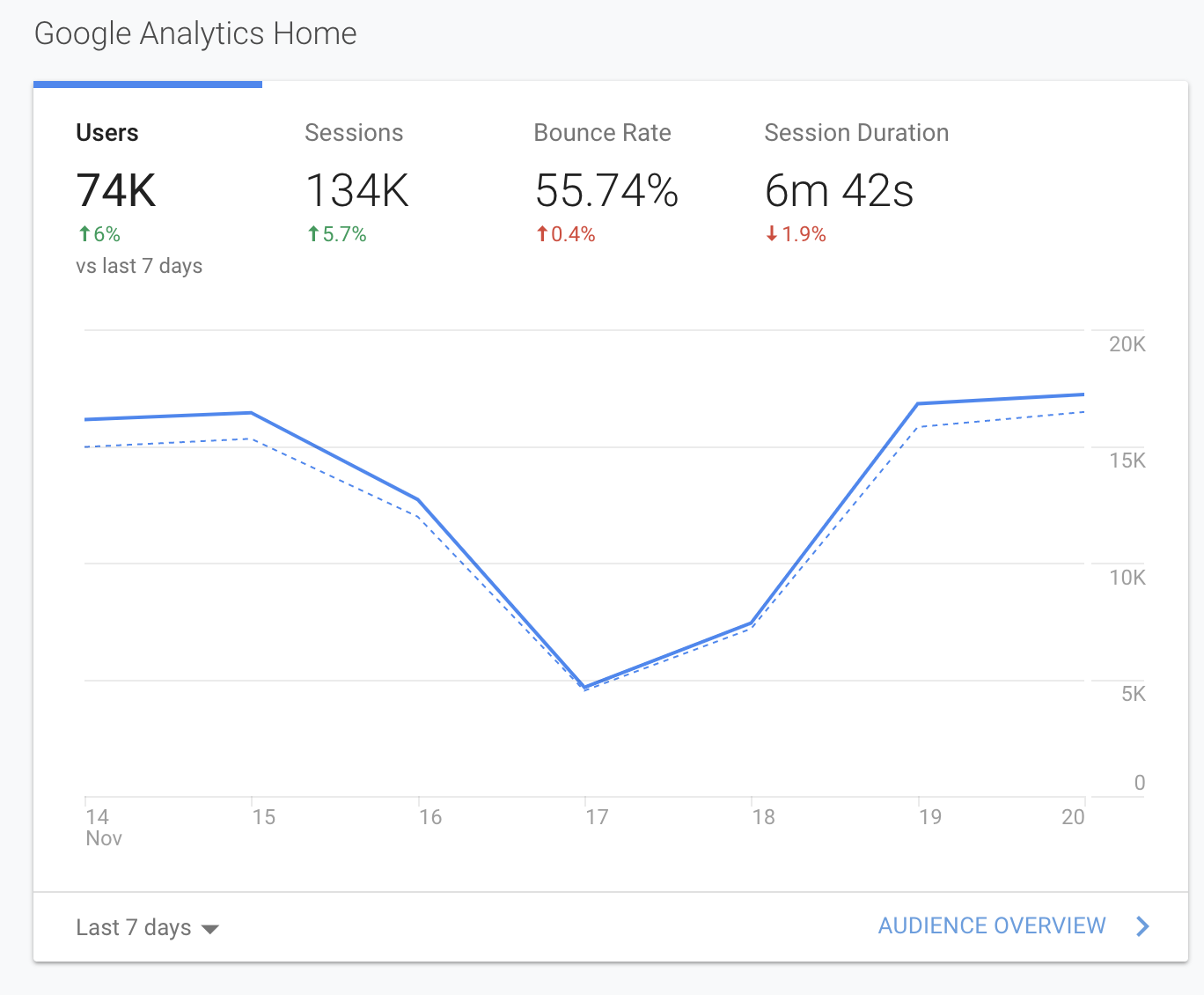This screenshot has width=1204, height=995.
Task: Click the 74K users value
Action: 116,190
